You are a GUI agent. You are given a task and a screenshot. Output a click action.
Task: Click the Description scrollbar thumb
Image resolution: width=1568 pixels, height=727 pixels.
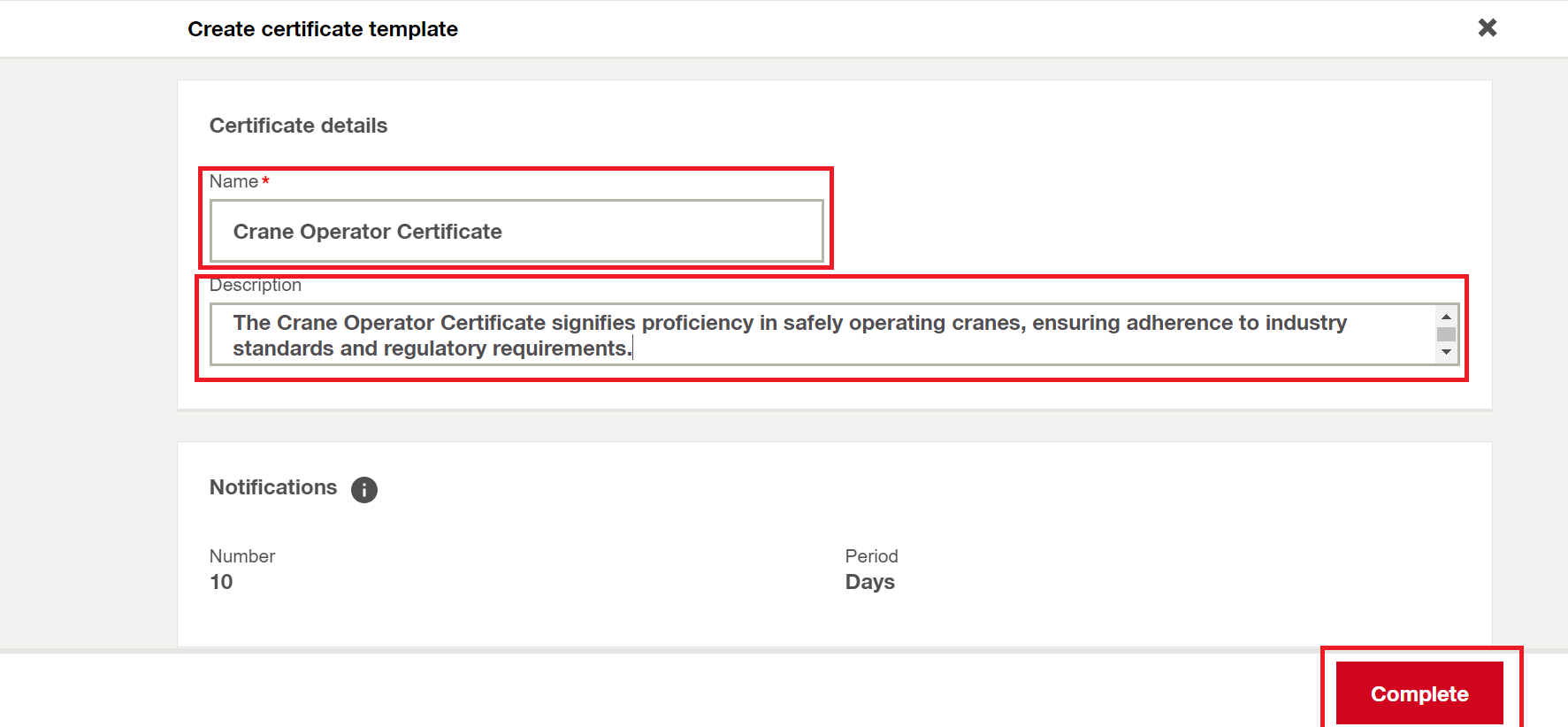coord(1446,334)
